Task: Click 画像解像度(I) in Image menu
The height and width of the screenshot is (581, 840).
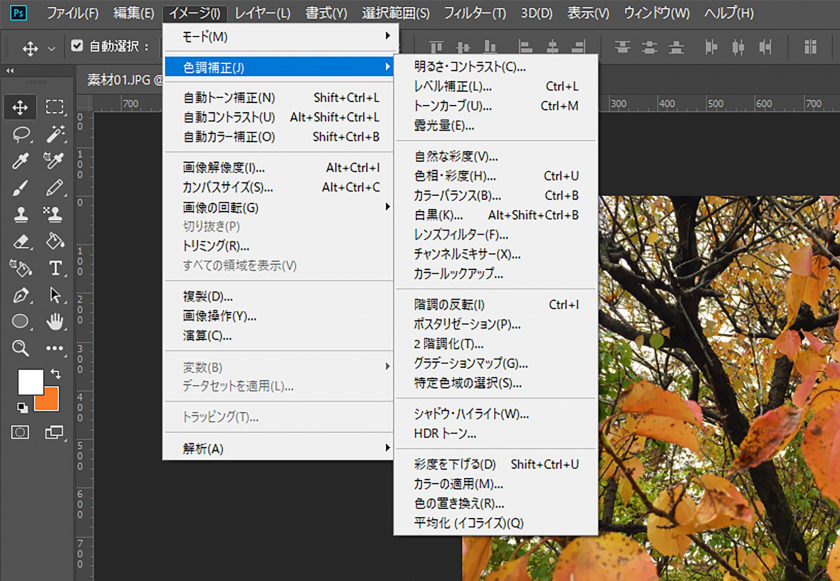Action: point(224,168)
